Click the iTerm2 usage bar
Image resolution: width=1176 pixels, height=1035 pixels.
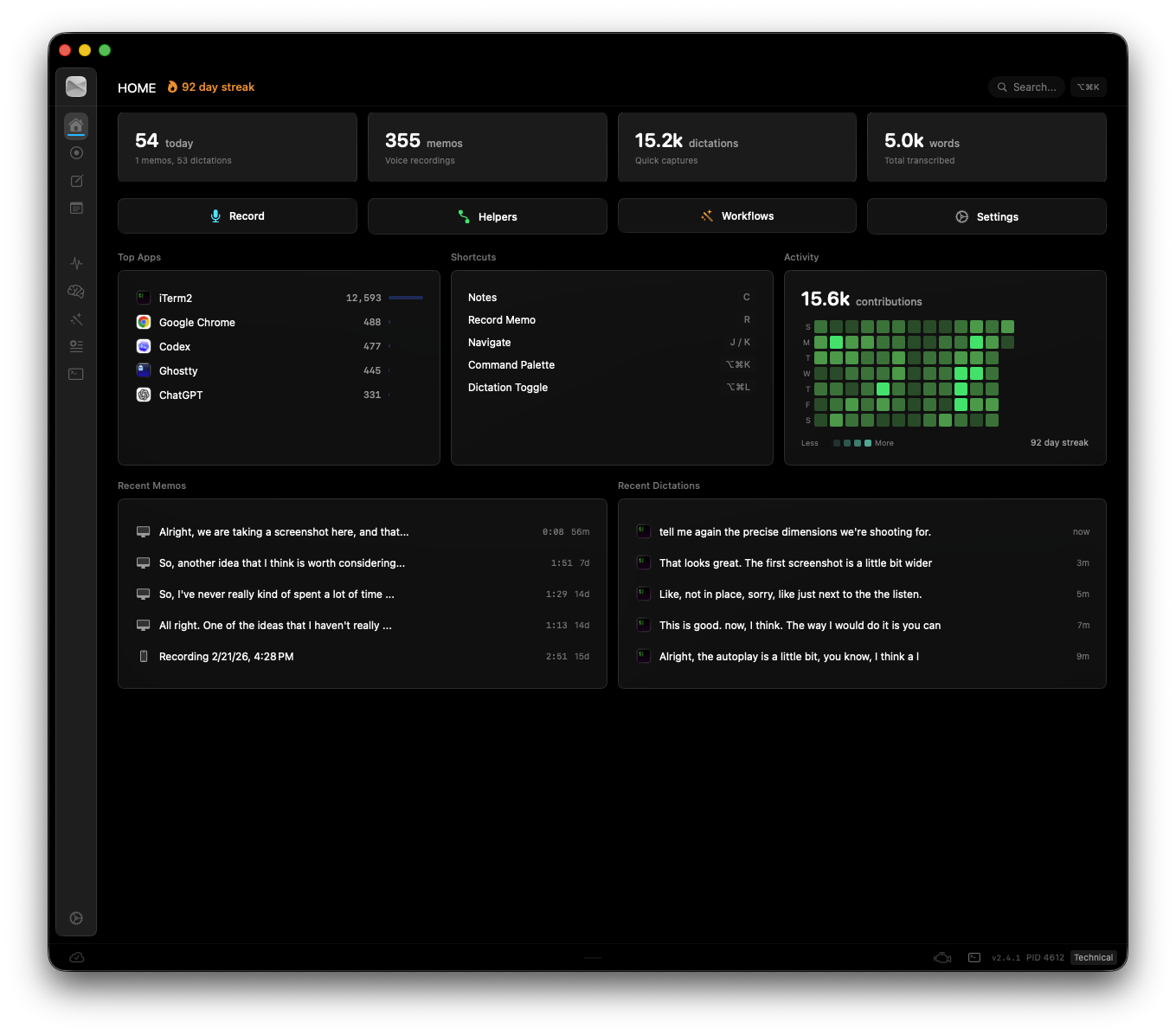[407, 297]
